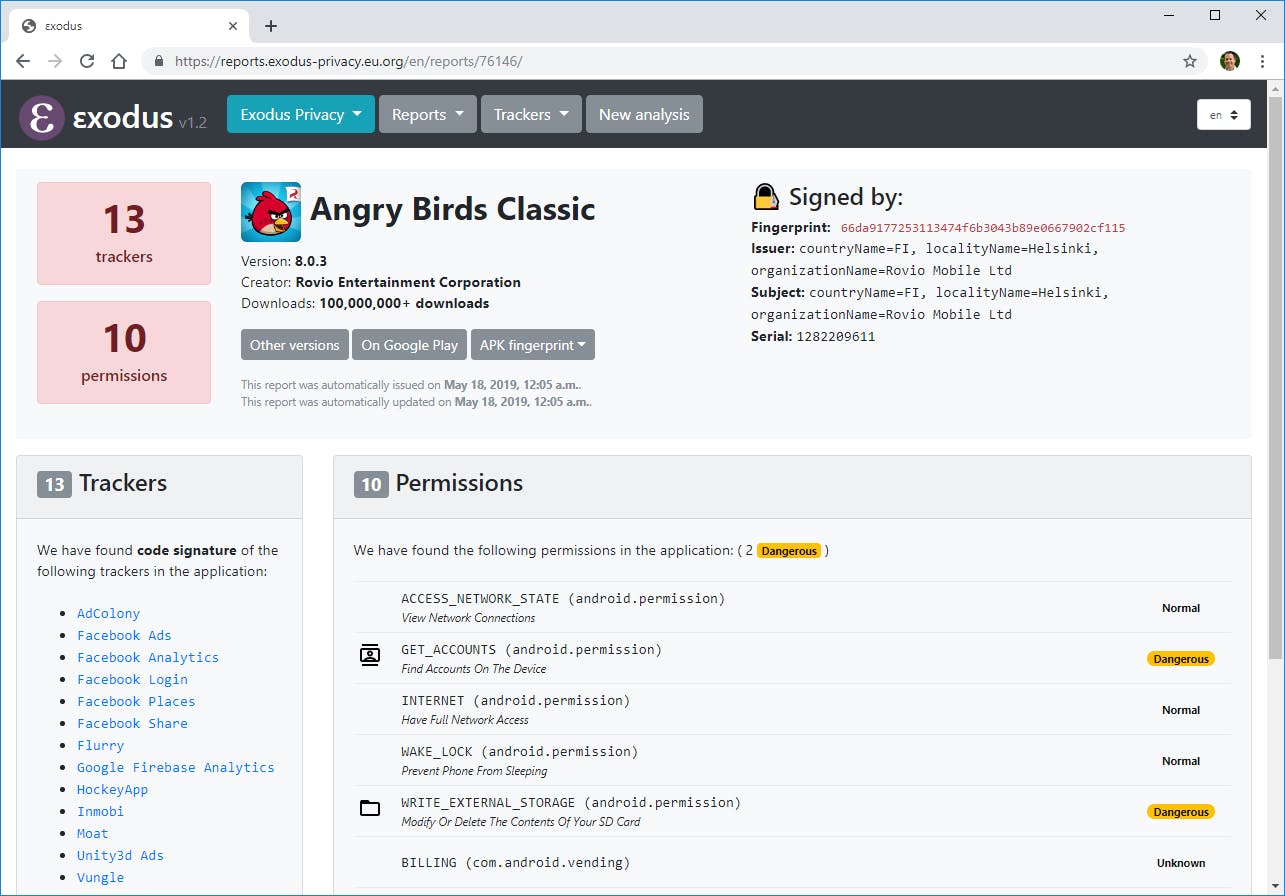Click the Angry Birds app icon

pos(271,212)
